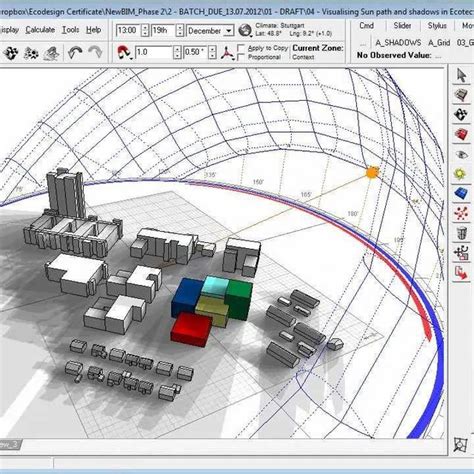
Task: Click the red three-axis origin icon
Action: pos(227,53)
